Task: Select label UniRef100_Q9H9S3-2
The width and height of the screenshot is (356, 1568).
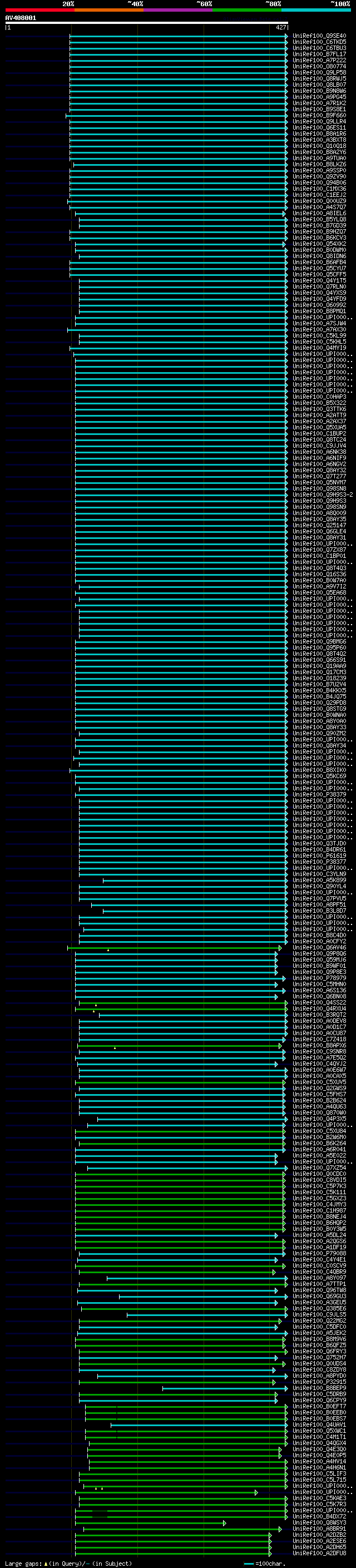Action: [323, 495]
